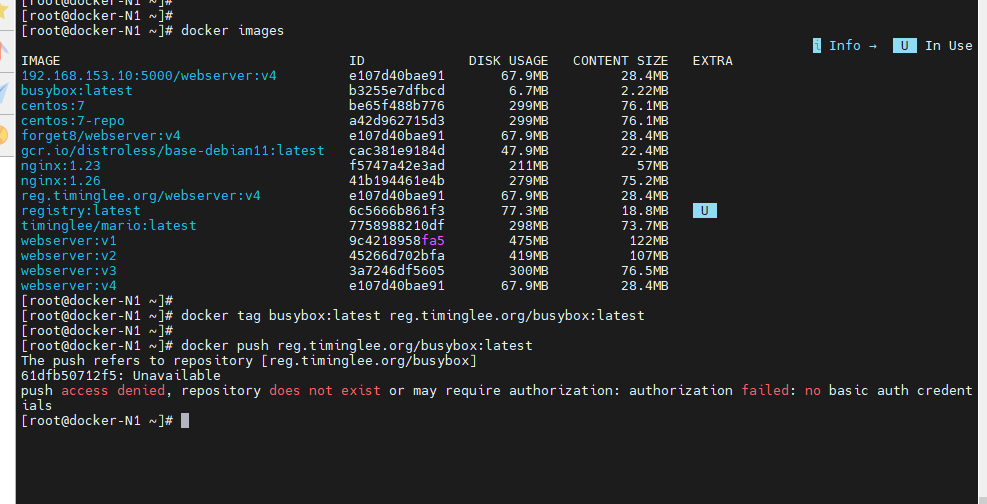Click ID 6c5666b861f3 for registry
Viewport: 987px width, 504px height.
pyautogui.click(x=397, y=210)
